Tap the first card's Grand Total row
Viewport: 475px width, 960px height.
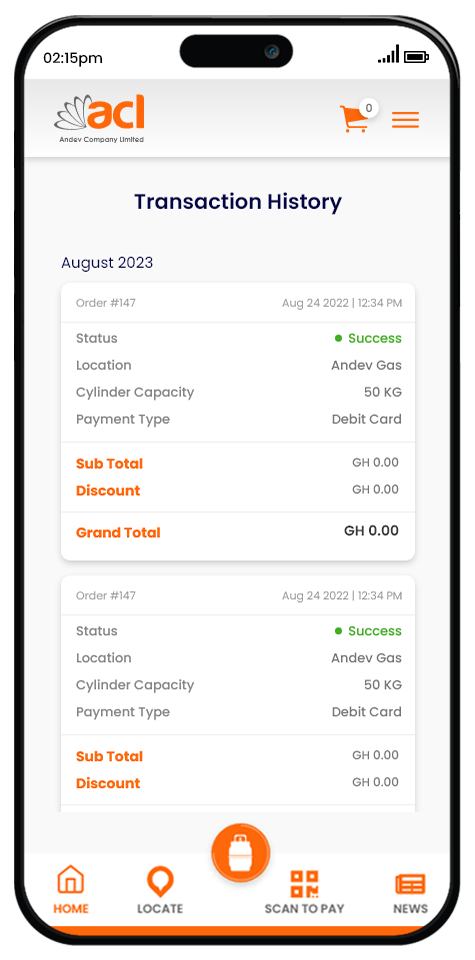(x=238, y=532)
